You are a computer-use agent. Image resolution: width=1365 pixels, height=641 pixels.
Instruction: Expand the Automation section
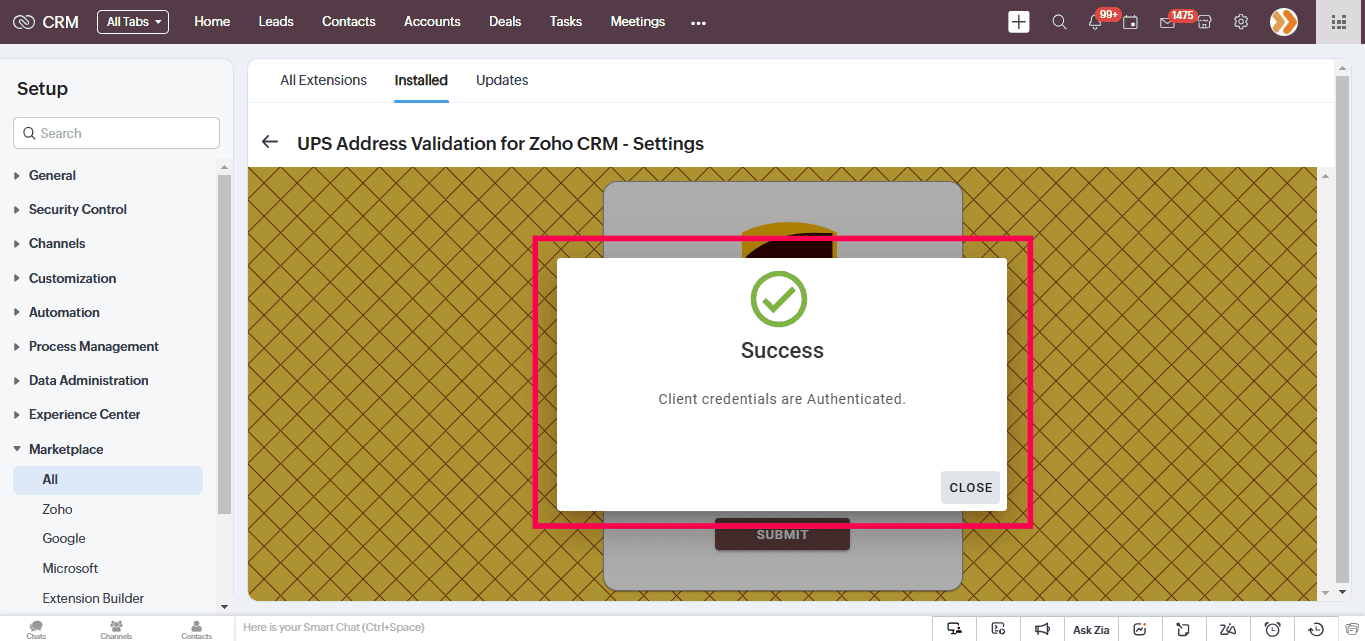[x=64, y=312]
